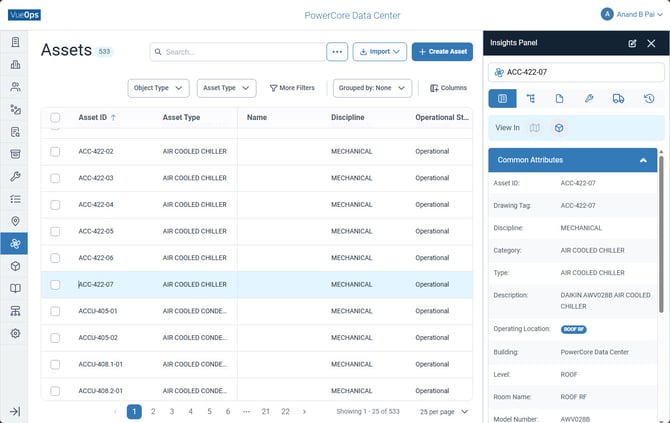Go to the next page arrow
This screenshot has width=670, height=423.
point(304,411)
